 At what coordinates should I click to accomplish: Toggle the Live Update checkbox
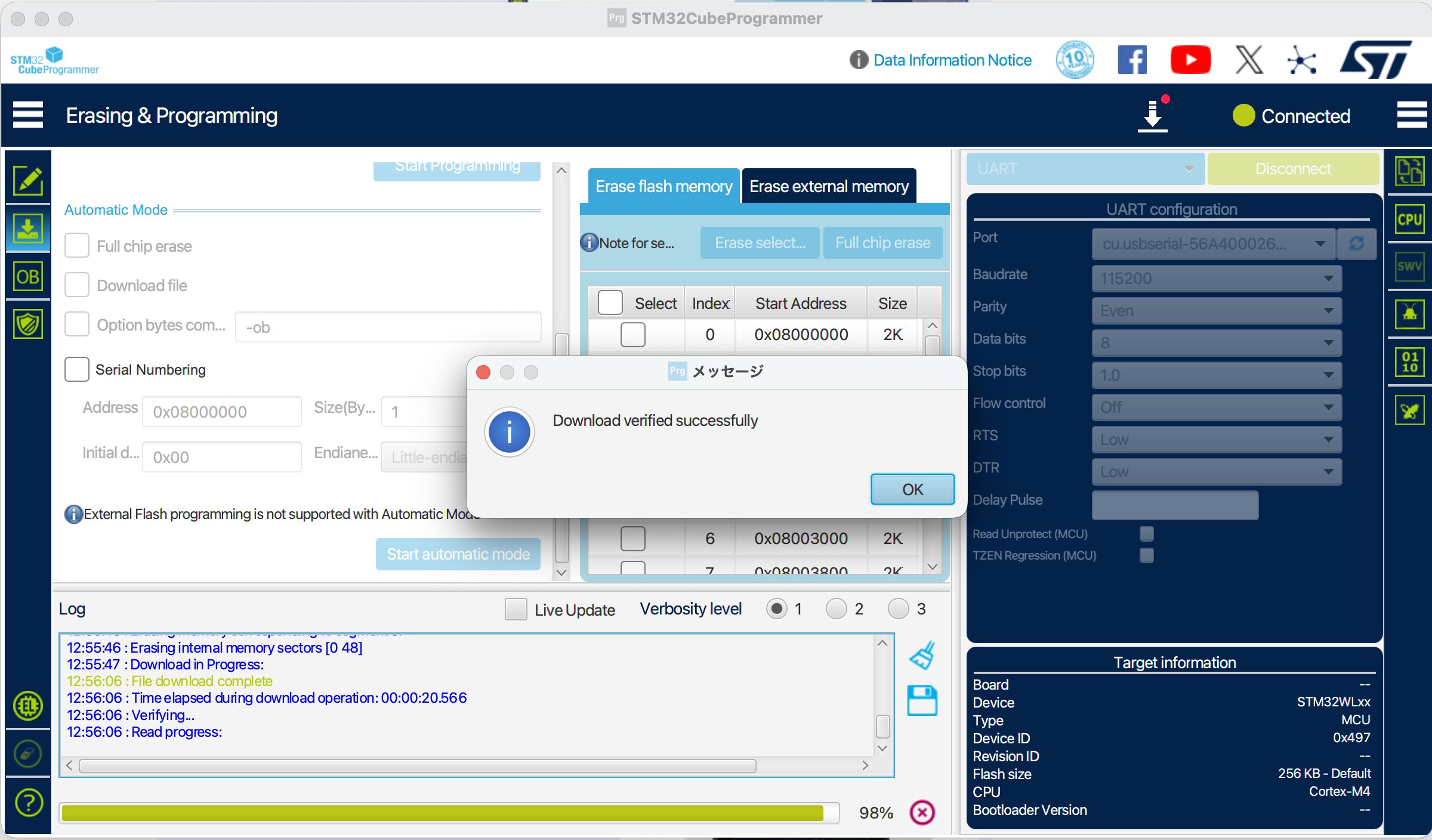516,609
